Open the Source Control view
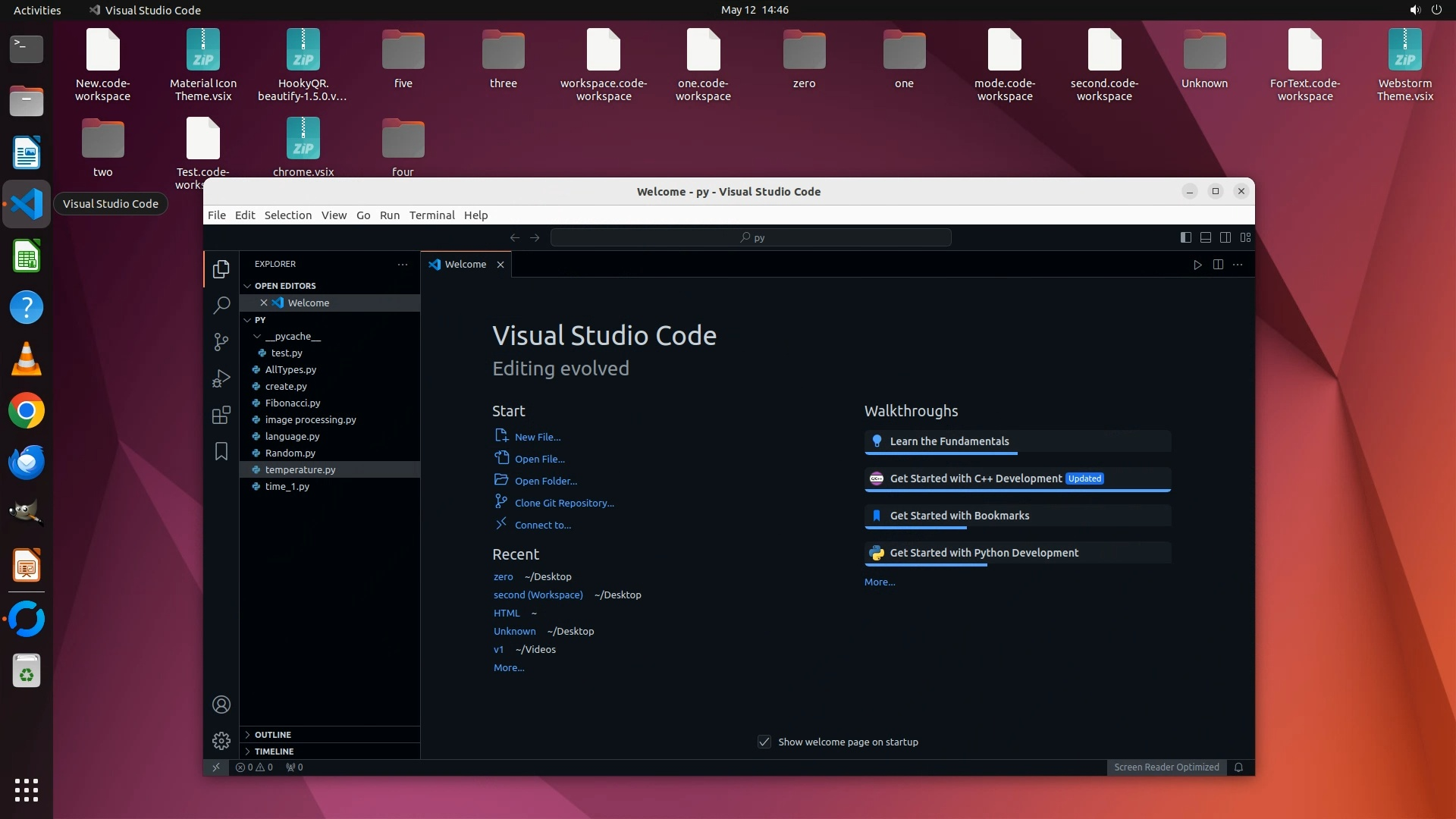 click(221, 342)
